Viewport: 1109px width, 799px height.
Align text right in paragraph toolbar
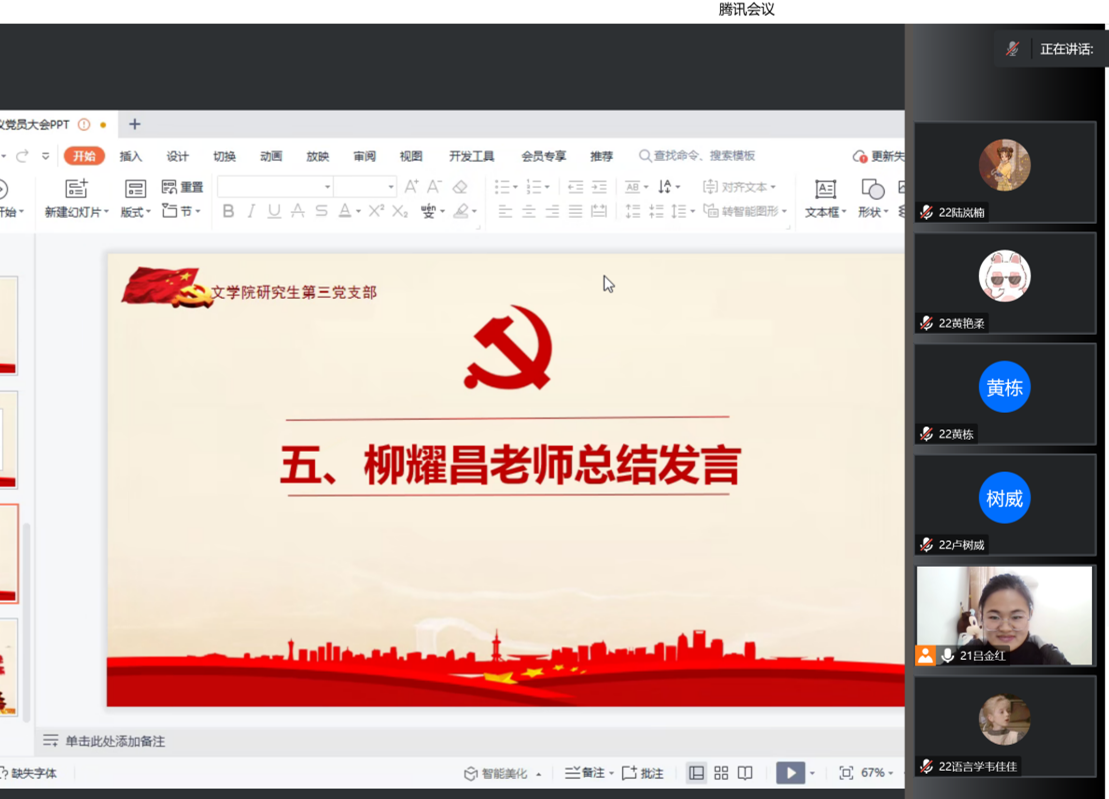pyautogui.click(x=552, y=211)
